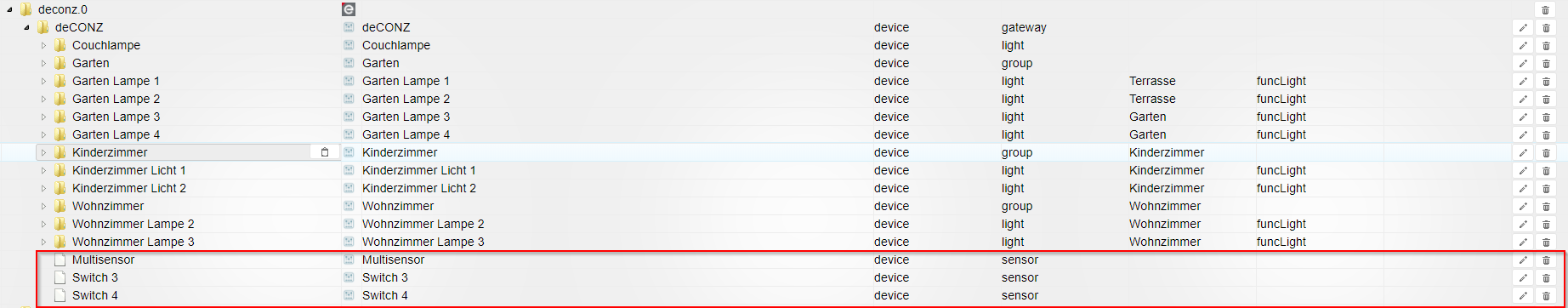Click the Terrasse room cell of Garten Lampe 2
Image resolution: width=1568 pixels, height=308 pixels.
1152,99
